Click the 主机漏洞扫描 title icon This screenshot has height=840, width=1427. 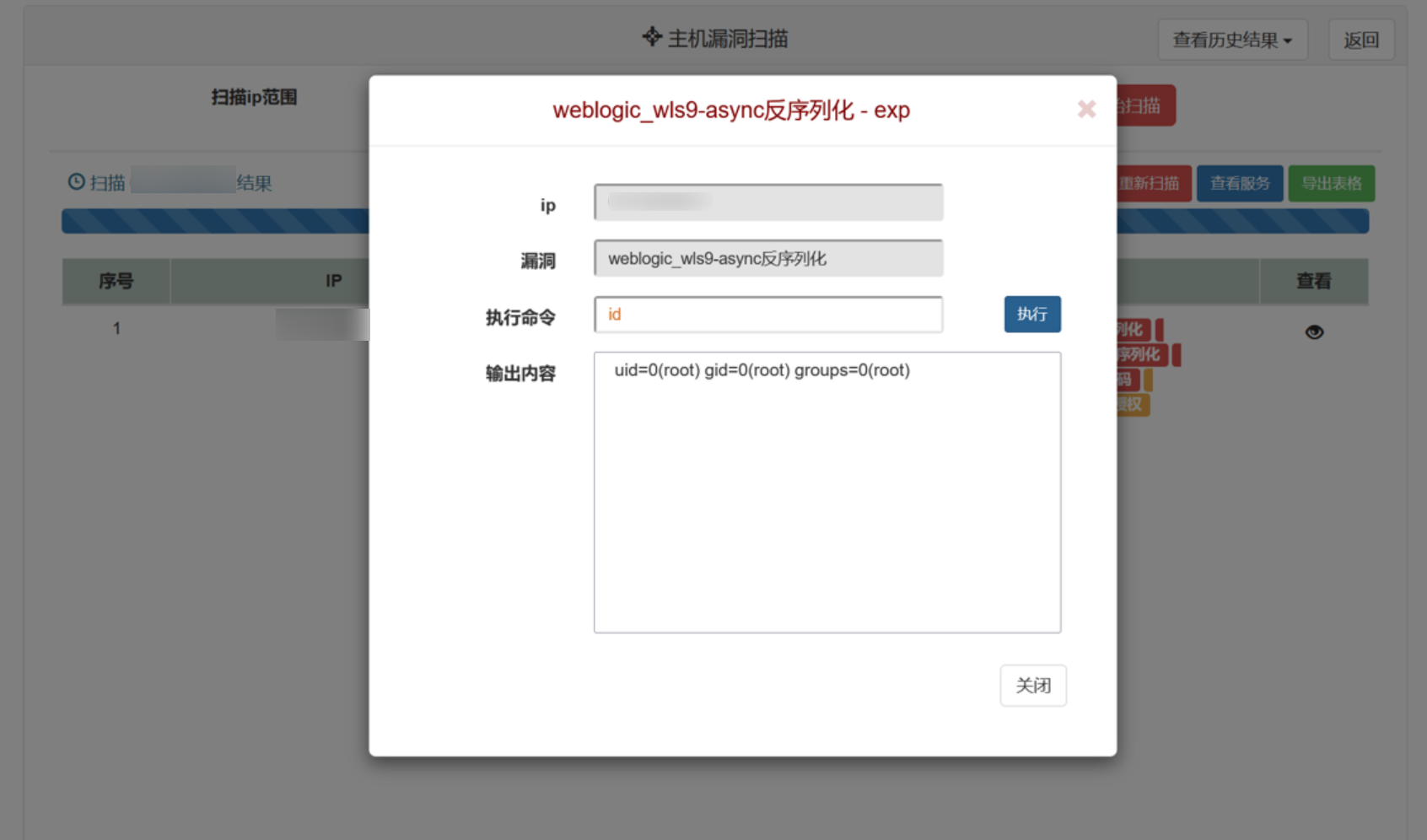(652, 37)
